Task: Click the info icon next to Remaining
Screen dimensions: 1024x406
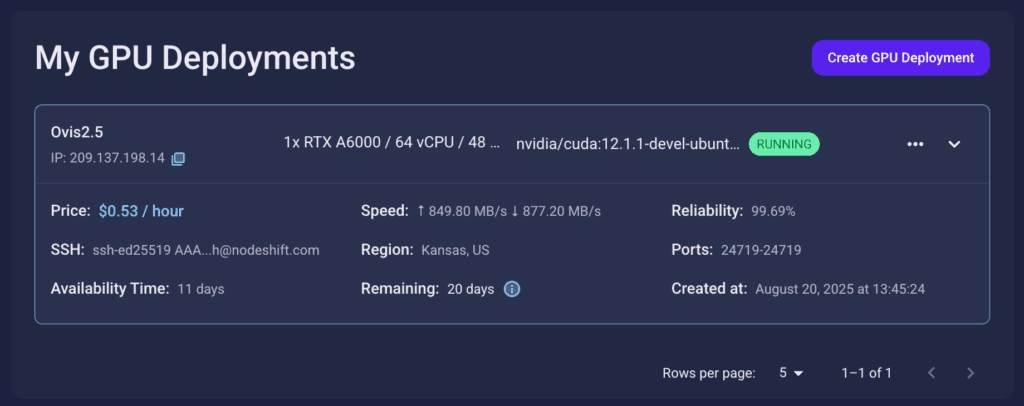Action: pyautogui.click(x=512, y=289)
